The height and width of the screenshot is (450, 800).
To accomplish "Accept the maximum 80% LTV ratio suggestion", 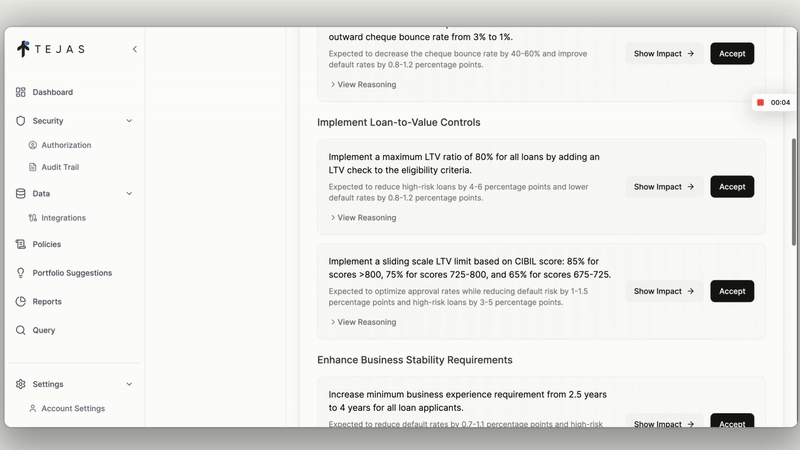I will [732, 187].
